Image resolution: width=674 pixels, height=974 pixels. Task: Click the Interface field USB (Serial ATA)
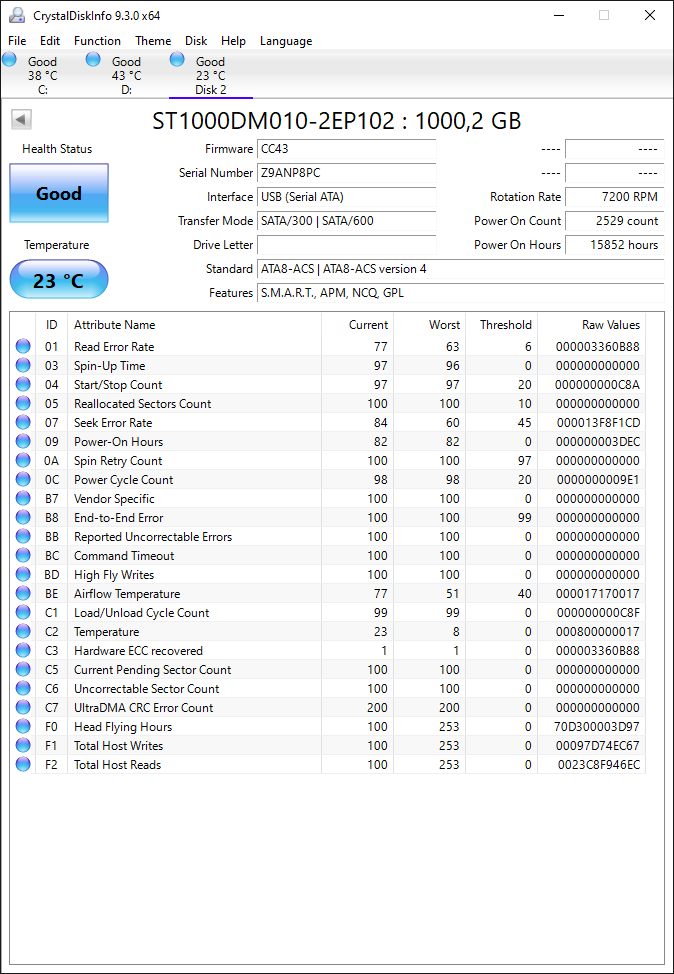coord(347,197)
